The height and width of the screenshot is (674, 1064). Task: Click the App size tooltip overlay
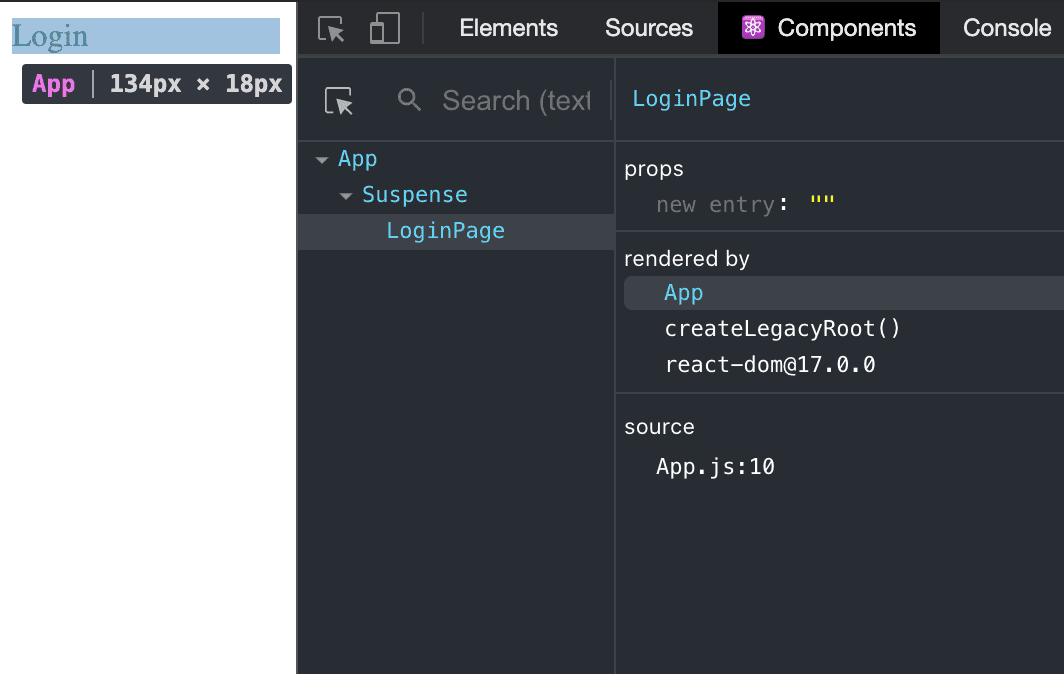157,84
